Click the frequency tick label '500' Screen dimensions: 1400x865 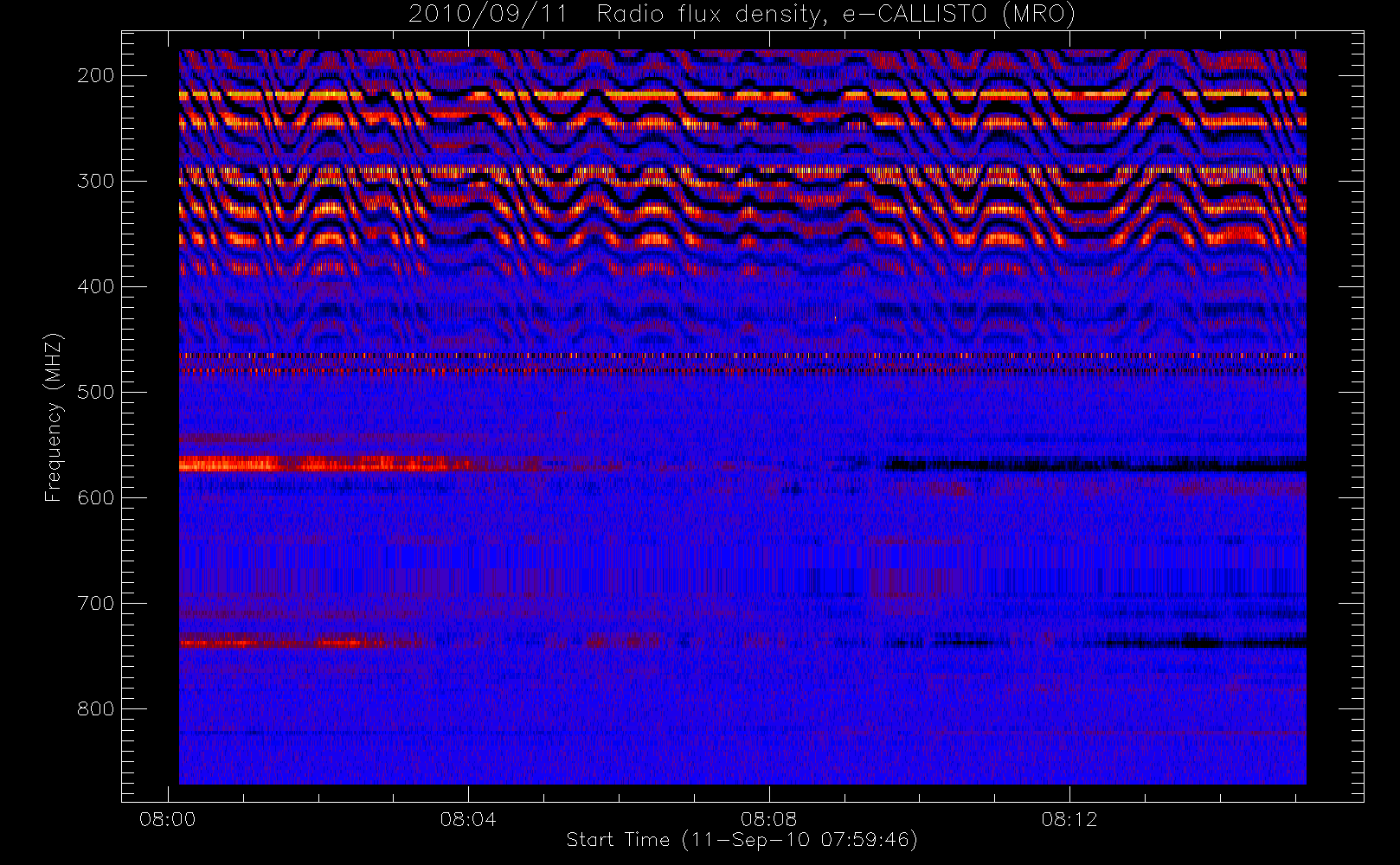[x=96, y=392]
